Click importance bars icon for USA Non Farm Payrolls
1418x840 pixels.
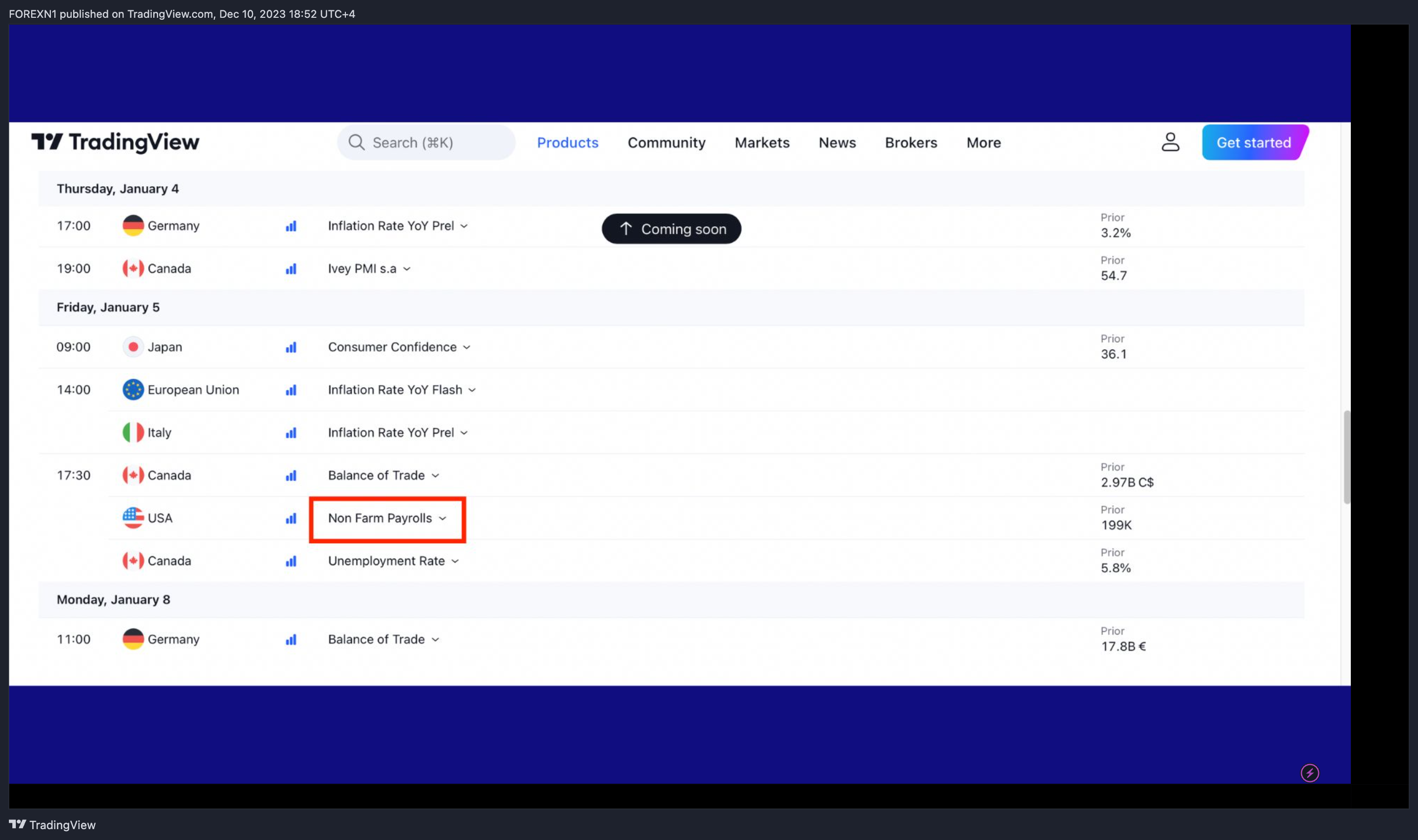point(291,519)
